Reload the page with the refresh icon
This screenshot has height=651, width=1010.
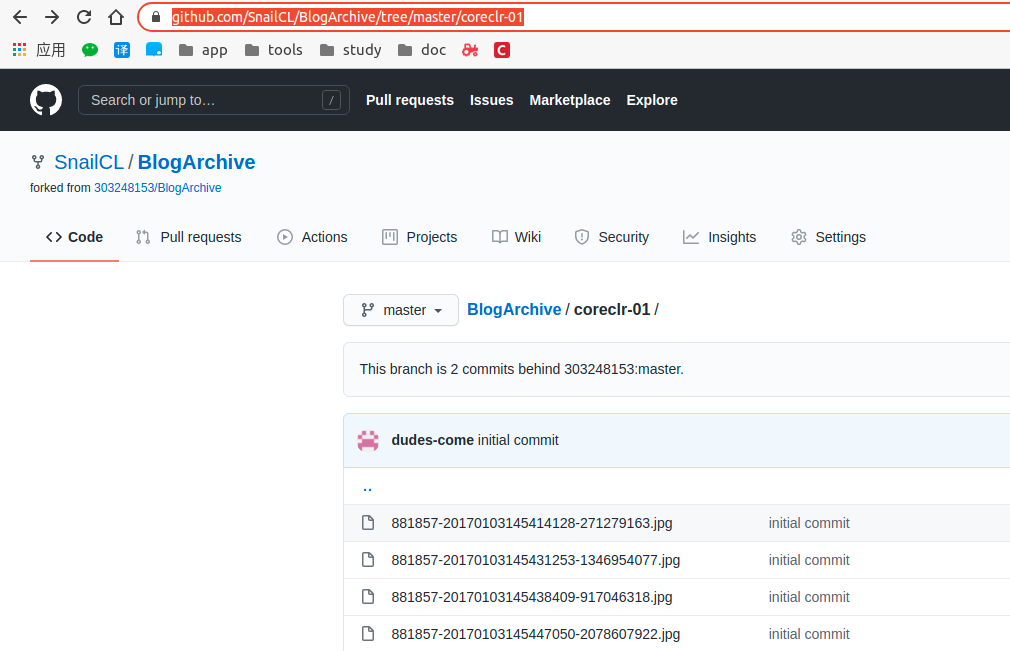tap(84, 17)
